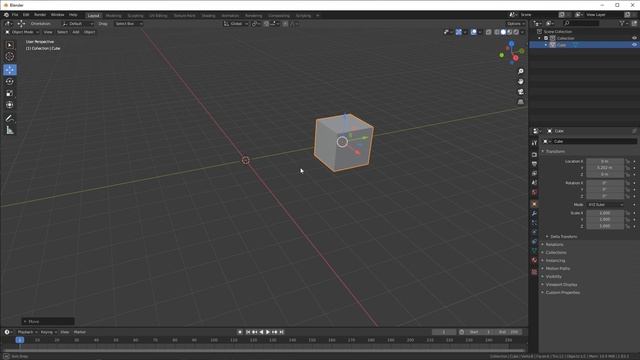
Task: Switch to solid viewport shading
Action: [x=503, y=32]
